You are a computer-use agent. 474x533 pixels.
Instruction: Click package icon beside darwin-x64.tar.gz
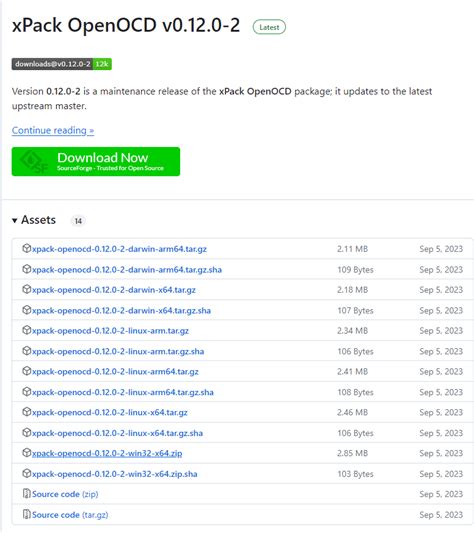click(x=27, y=289)
